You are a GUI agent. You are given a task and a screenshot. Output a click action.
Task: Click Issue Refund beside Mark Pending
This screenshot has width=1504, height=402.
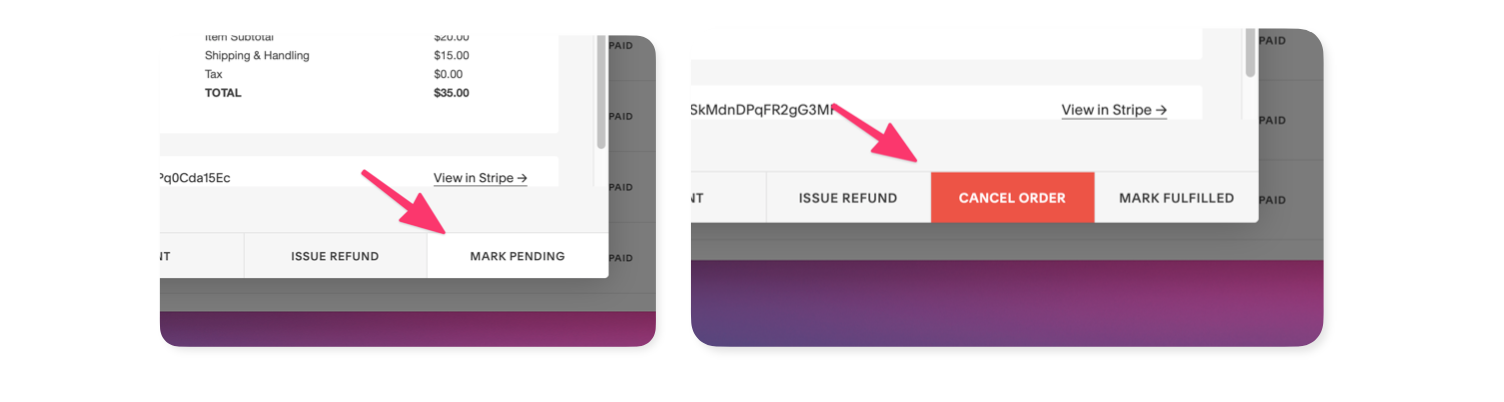tap(335, 256)
